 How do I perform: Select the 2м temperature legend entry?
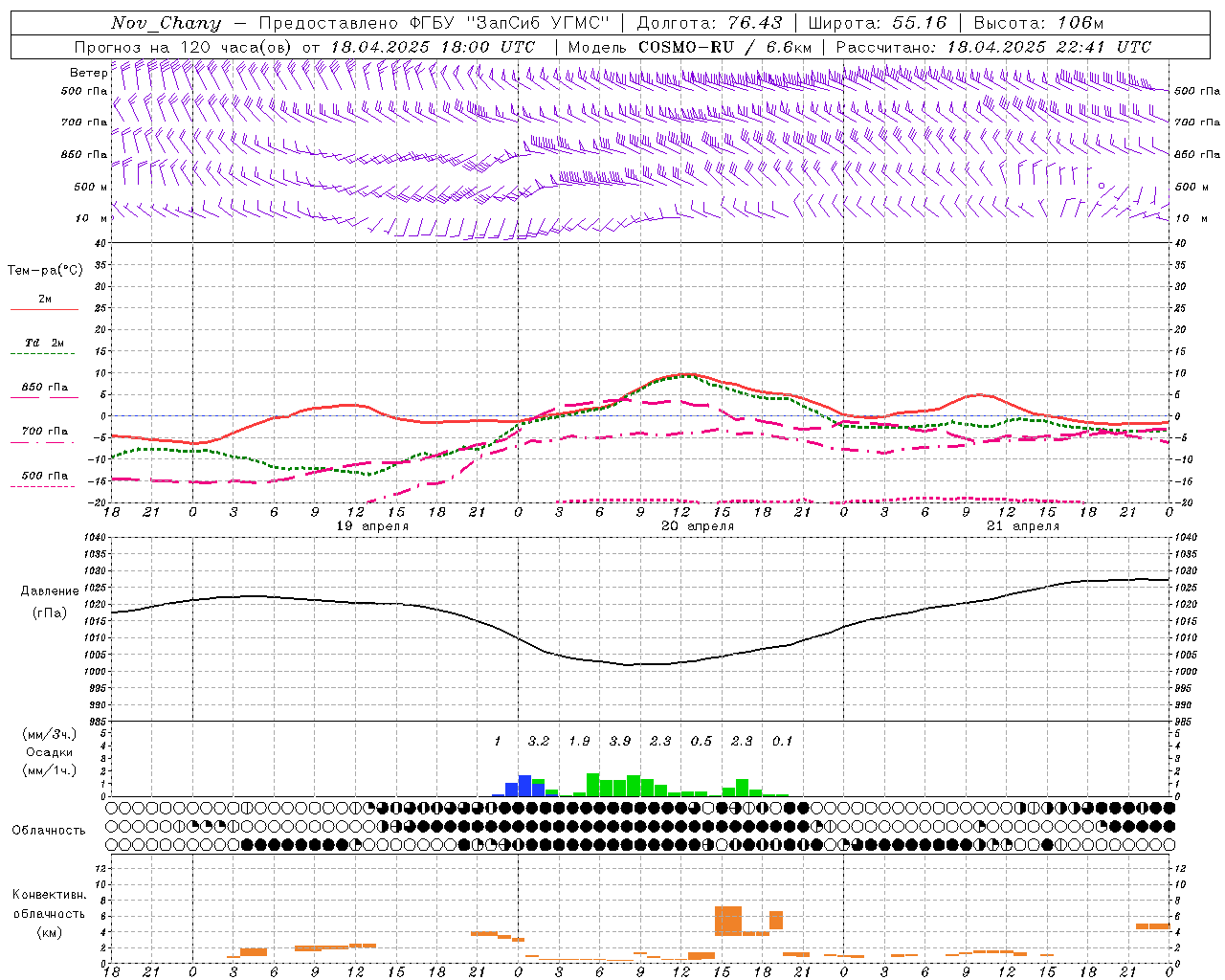pos(45,300)
